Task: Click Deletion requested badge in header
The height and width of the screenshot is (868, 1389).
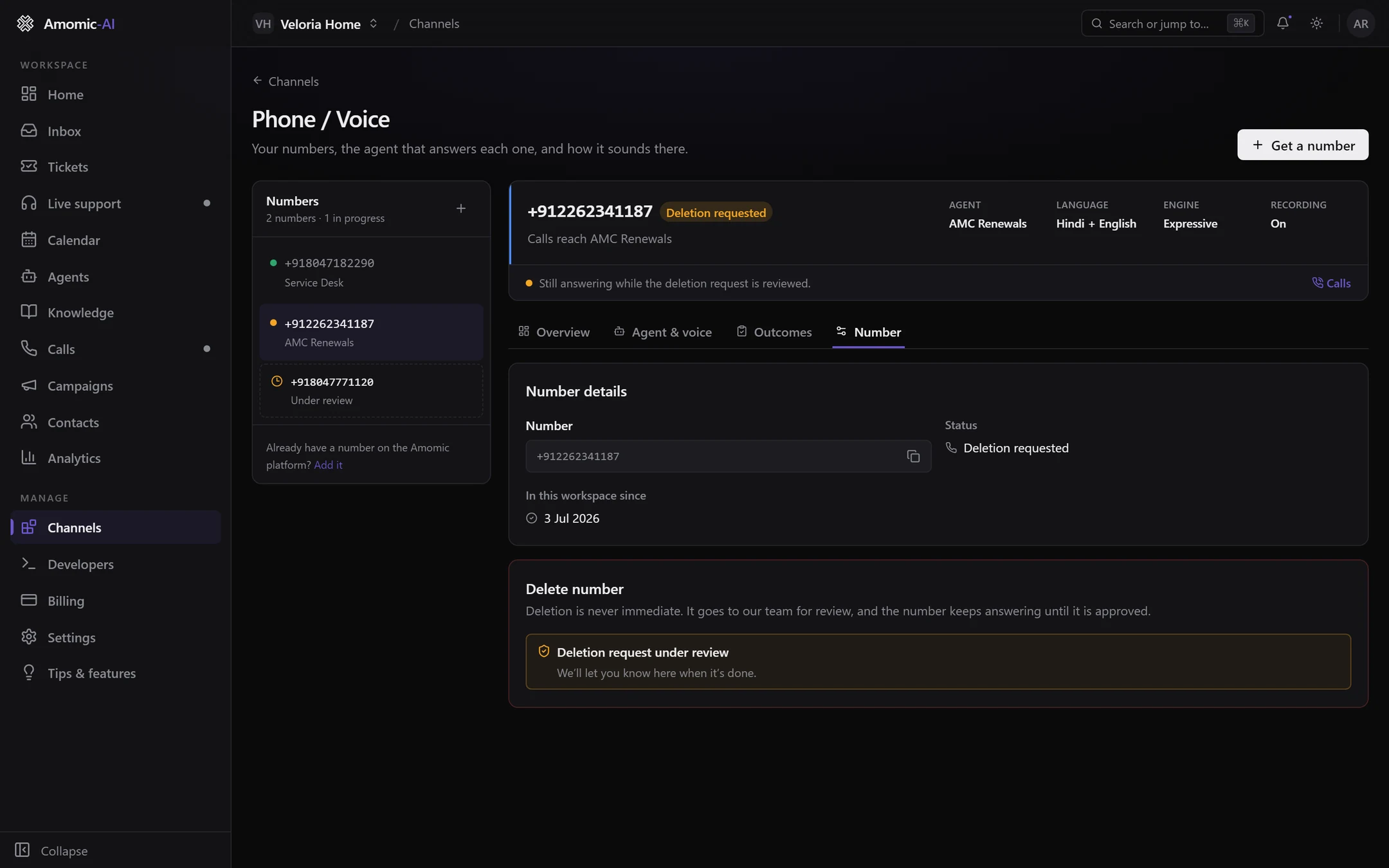Action: click(716, 212)
